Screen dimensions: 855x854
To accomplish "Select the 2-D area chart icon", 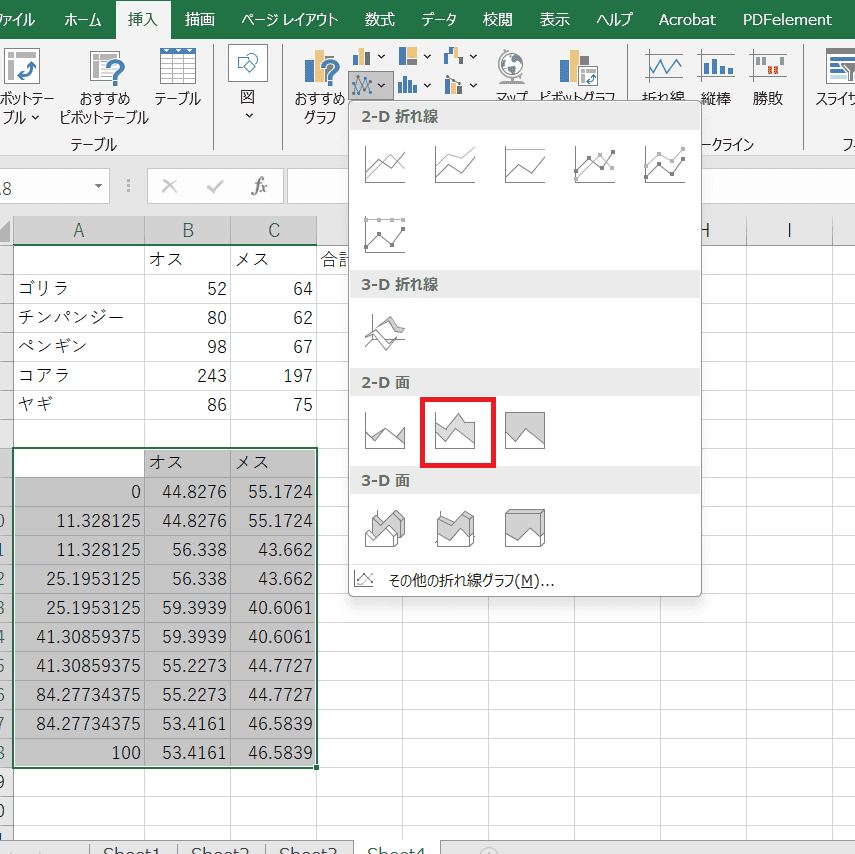I will [385, 431].
